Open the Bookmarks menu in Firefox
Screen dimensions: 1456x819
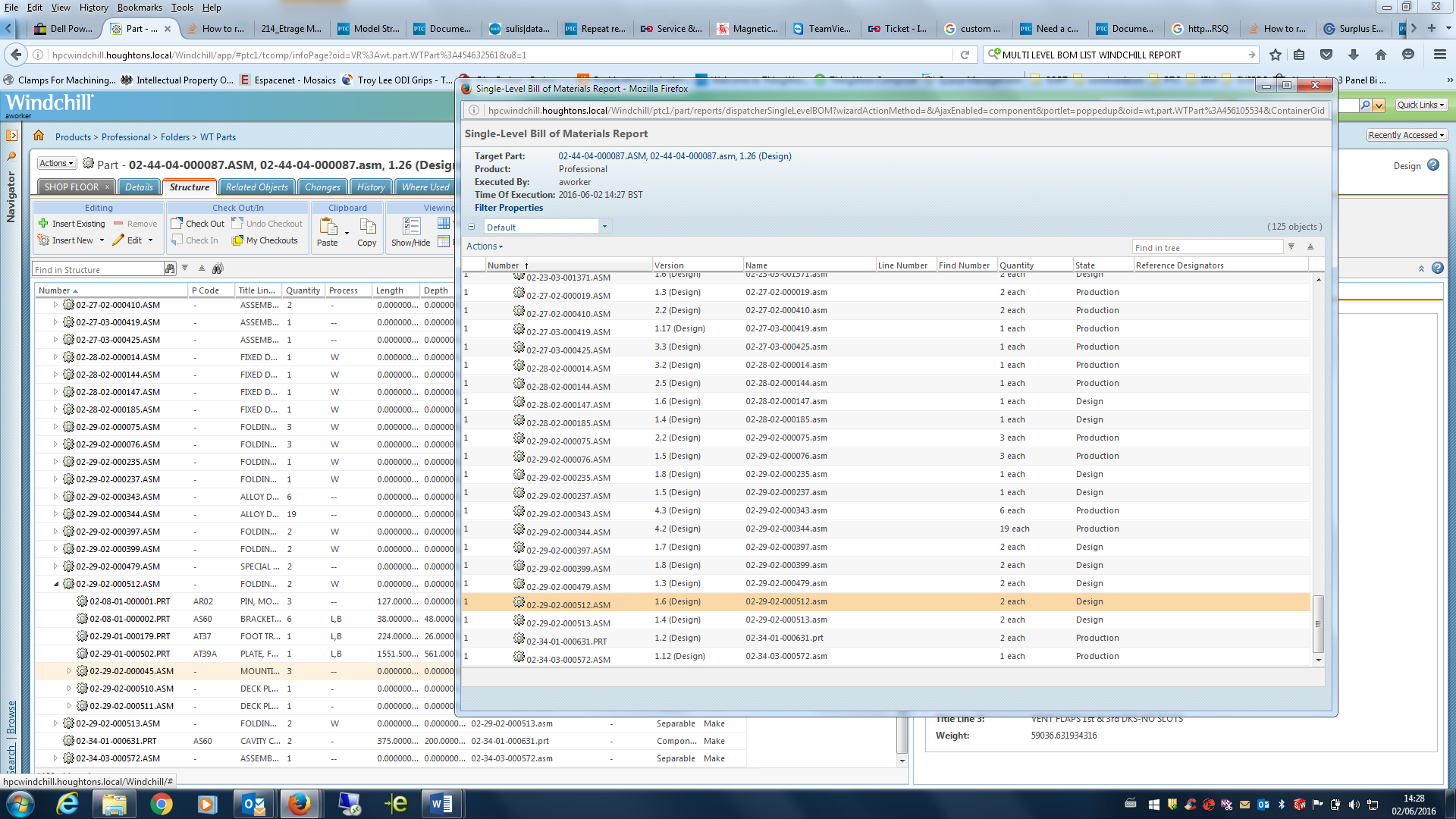click(140, 7)
